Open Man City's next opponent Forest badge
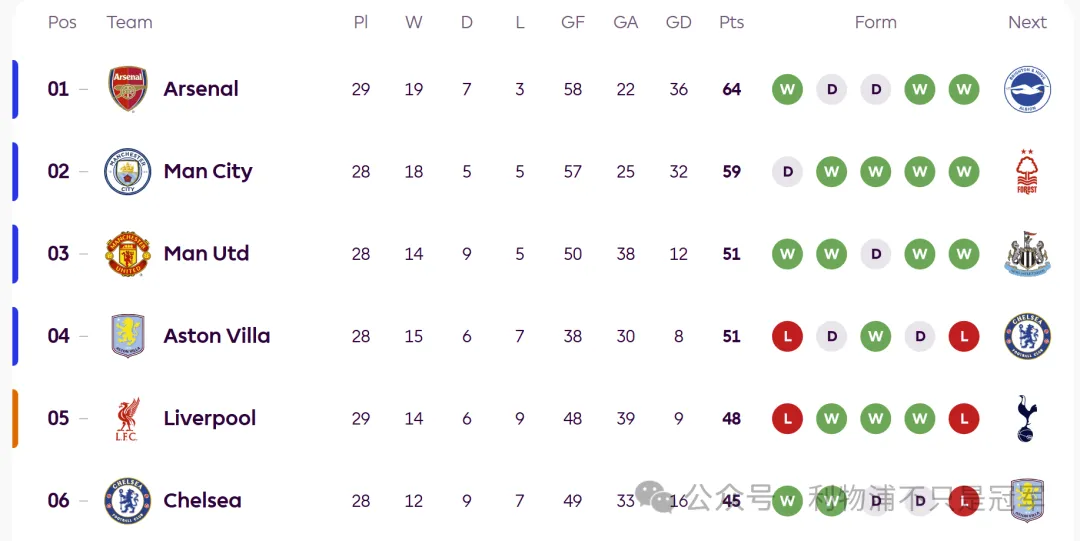Image resolution: width=1080 pixels, height=541 pixels. click(x=1027, y=172)
